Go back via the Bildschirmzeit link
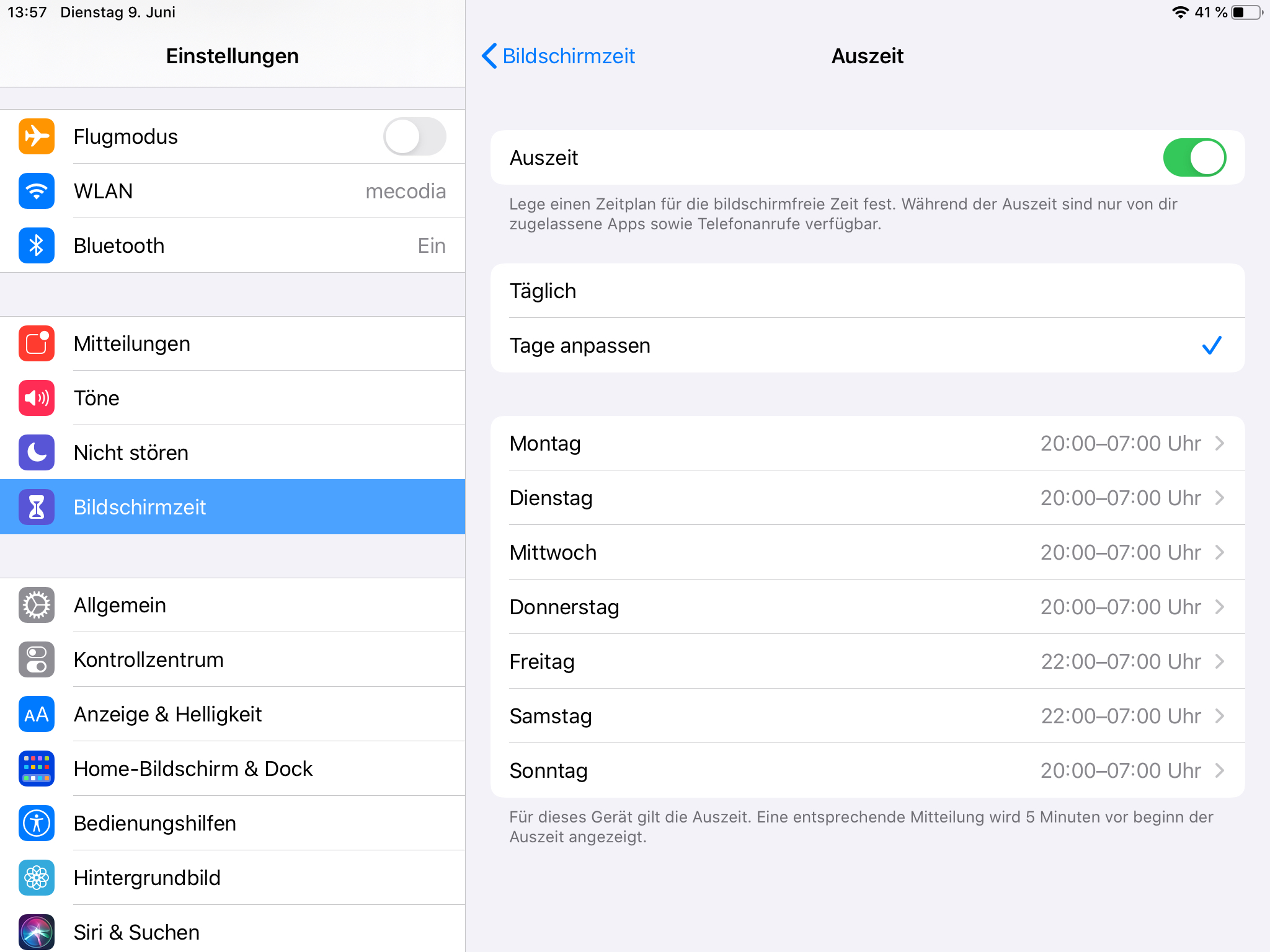This screenshot has width=1270, height=952. [x=557, y=56]
